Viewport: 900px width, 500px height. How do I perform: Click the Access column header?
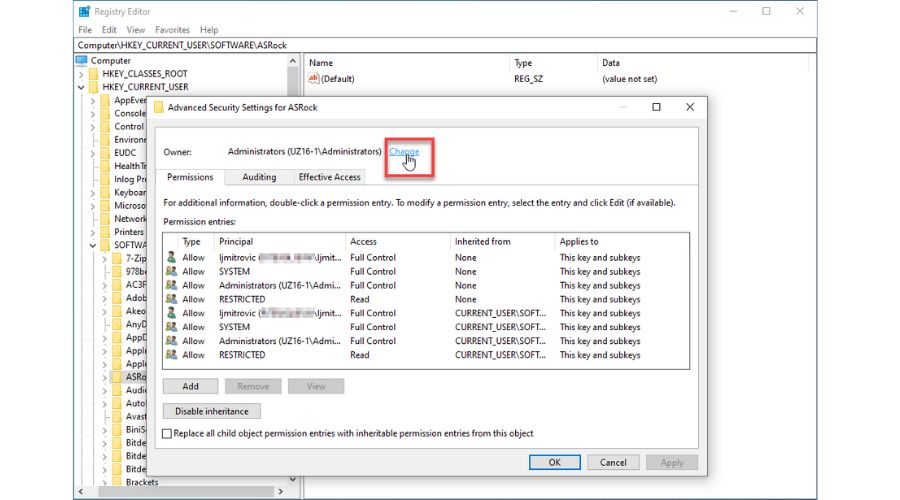(397, 242)
